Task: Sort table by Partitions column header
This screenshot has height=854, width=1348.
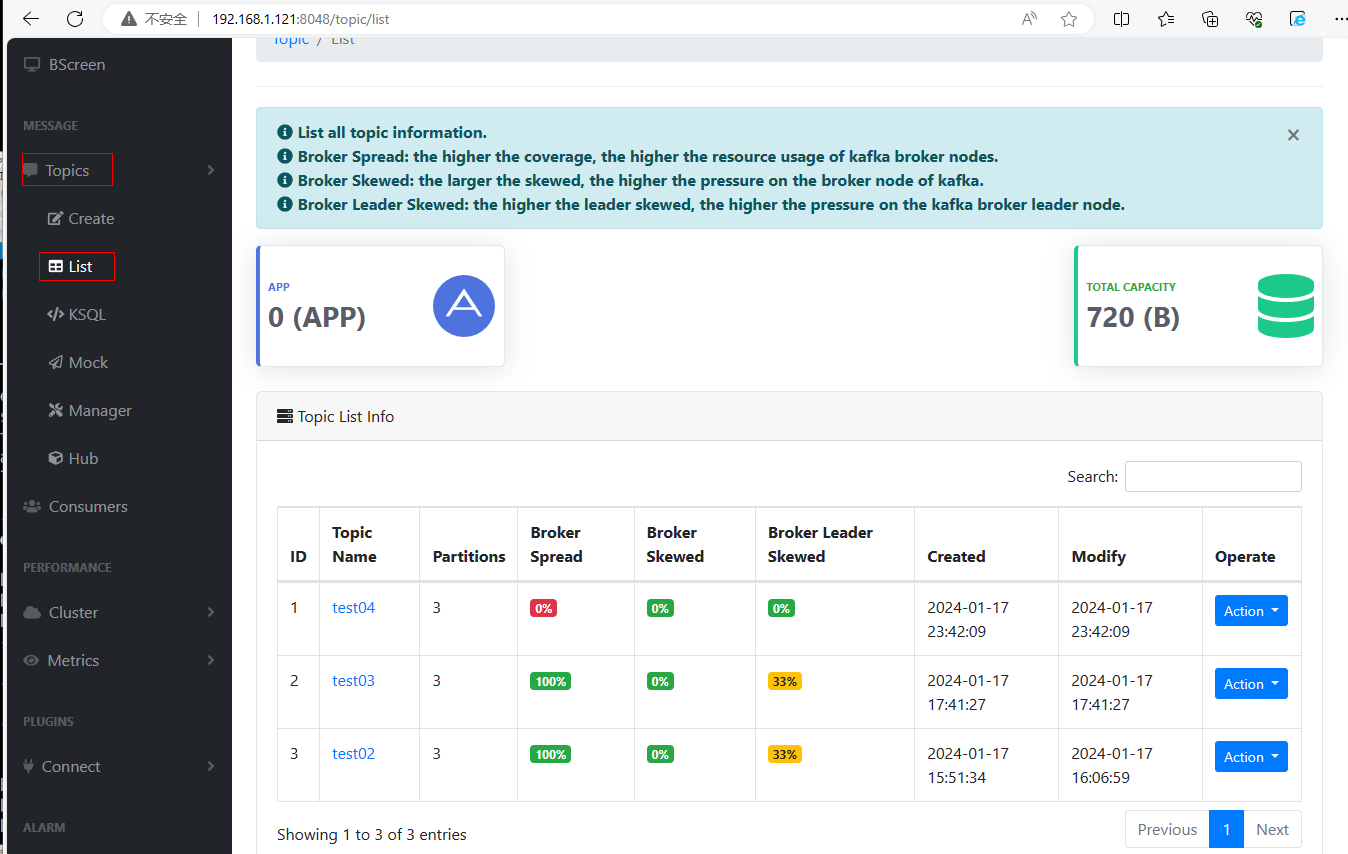Action: click(x=468, y=556)
